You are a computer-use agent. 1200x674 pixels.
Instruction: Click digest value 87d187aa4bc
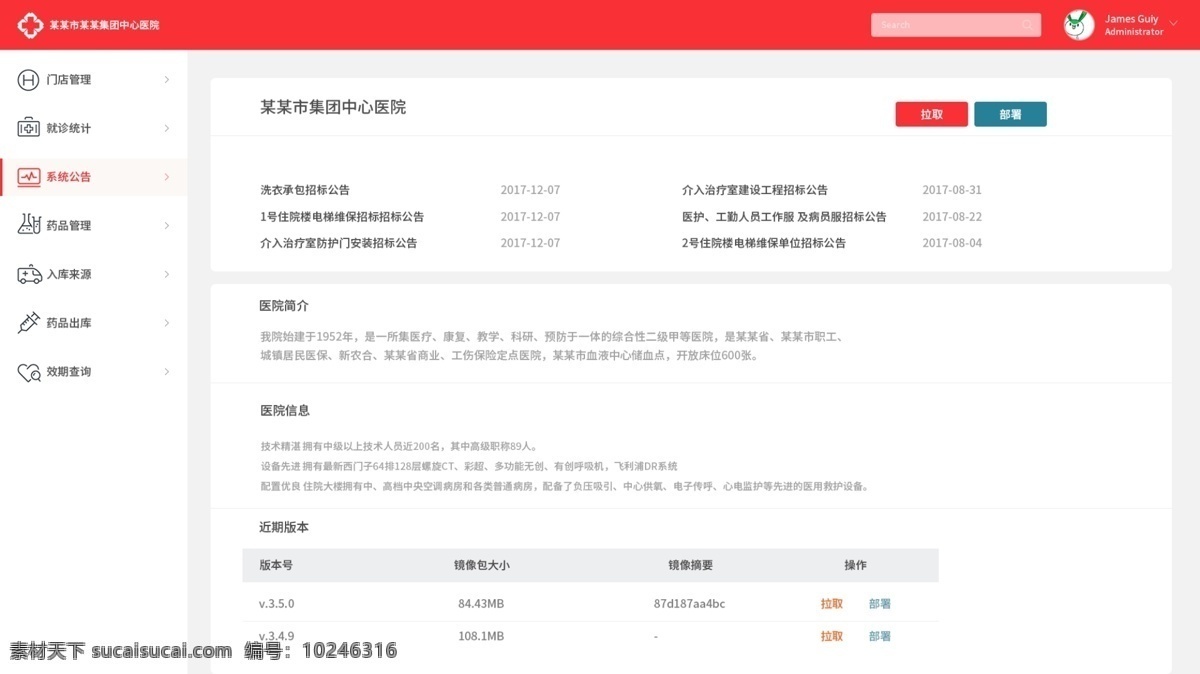pos(689,604)
